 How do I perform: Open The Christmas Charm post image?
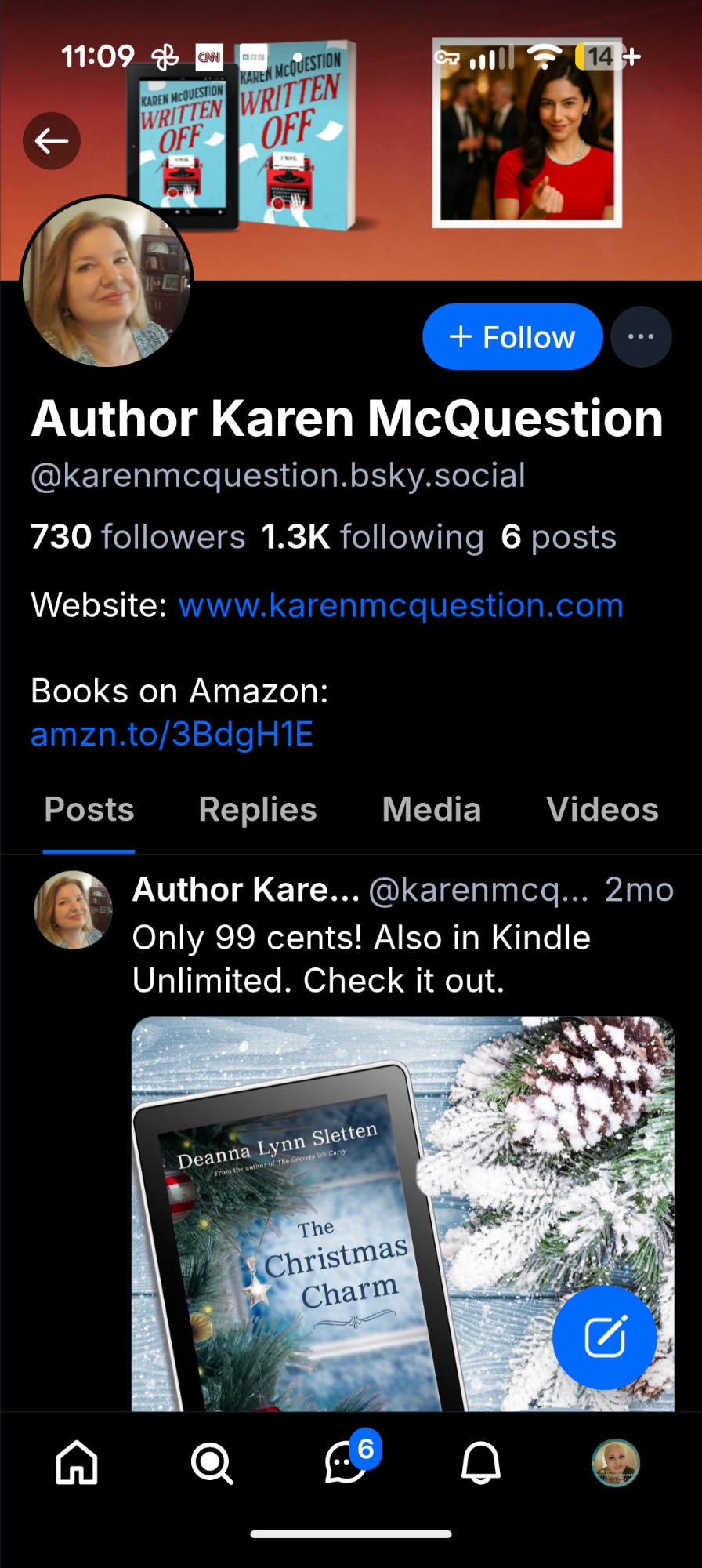tap(403, 1214)
